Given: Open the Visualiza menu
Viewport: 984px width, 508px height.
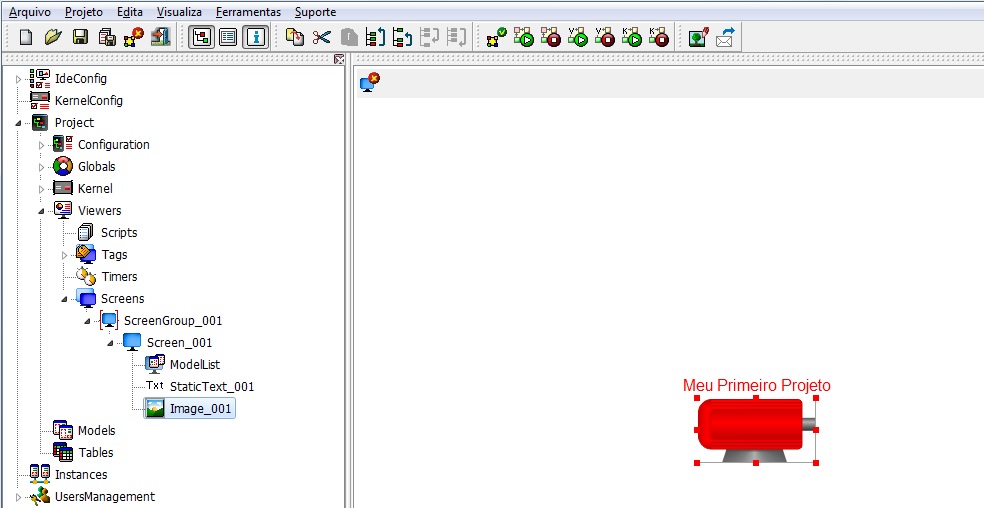Looking at the screenshot, I should 179,12.
